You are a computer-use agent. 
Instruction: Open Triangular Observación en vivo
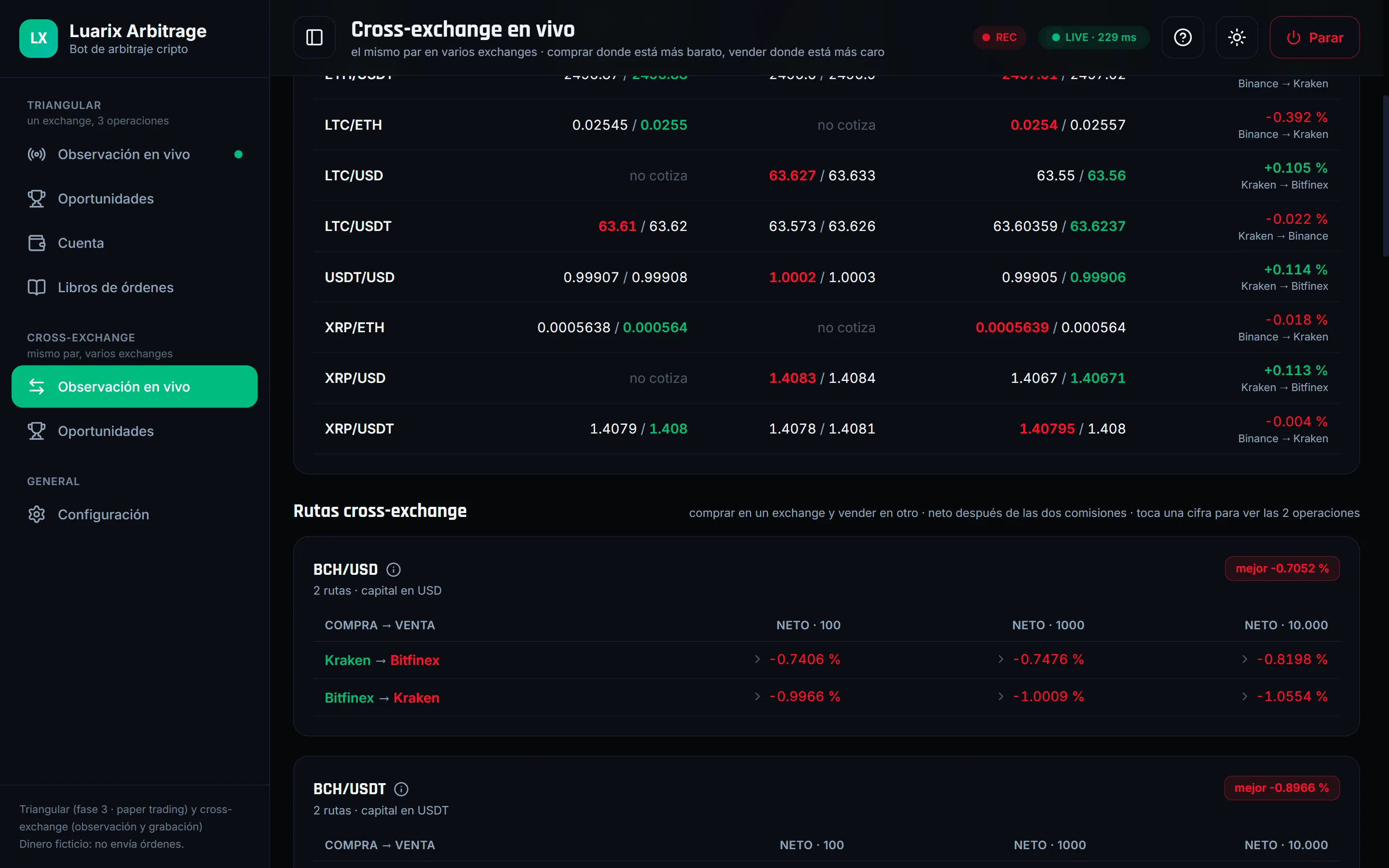(x=134, y=154)
